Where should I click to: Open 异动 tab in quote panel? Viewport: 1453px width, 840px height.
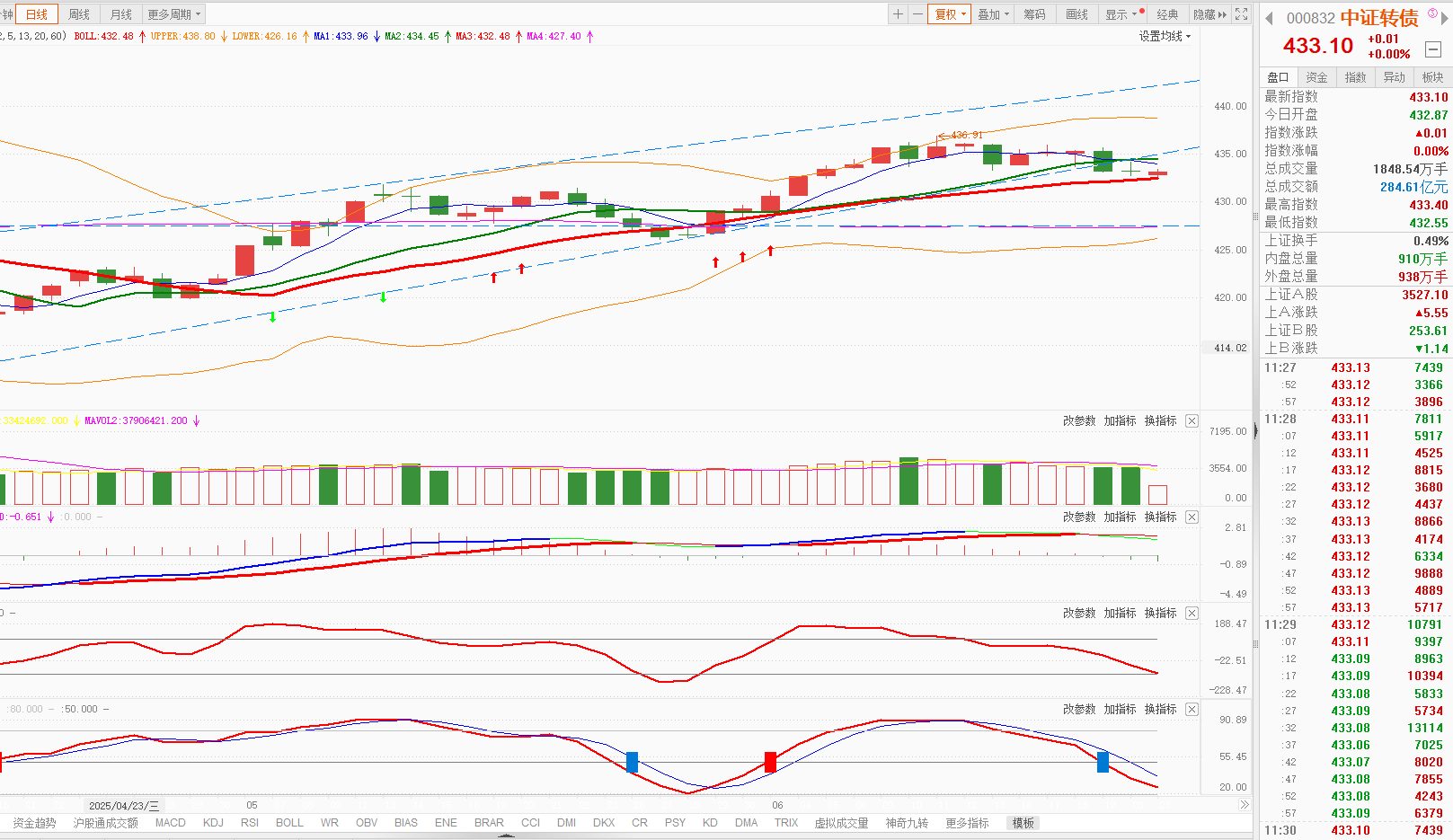[1394, 77]
